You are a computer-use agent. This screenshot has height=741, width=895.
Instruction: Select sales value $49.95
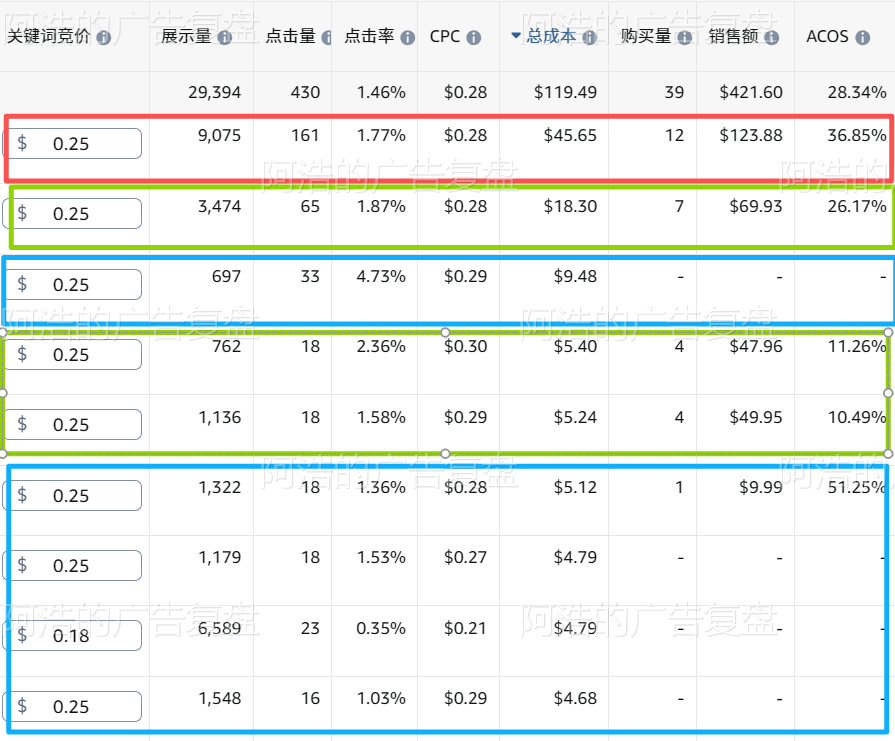point(756,418)
